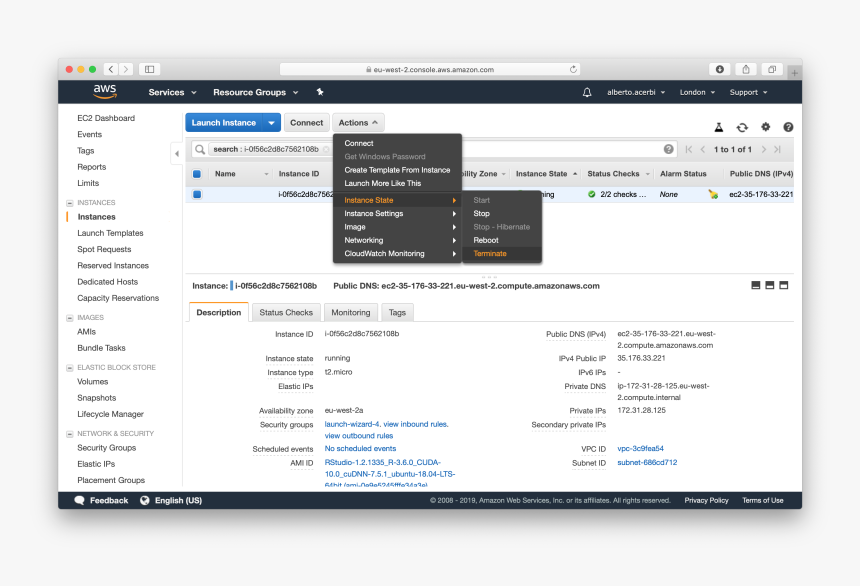This screenshot has width=860, height=586.
Task: Toggle the select-all instances checkbox
Action: pos(197,174)
